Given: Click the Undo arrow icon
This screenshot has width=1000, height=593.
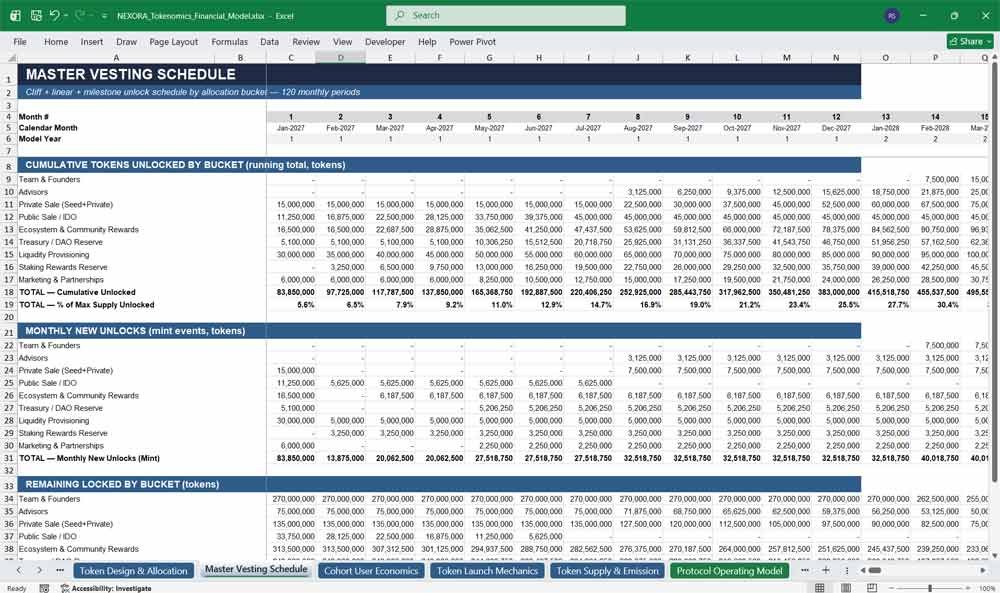Looking at the screenshot, I should [x=54, y=15].
